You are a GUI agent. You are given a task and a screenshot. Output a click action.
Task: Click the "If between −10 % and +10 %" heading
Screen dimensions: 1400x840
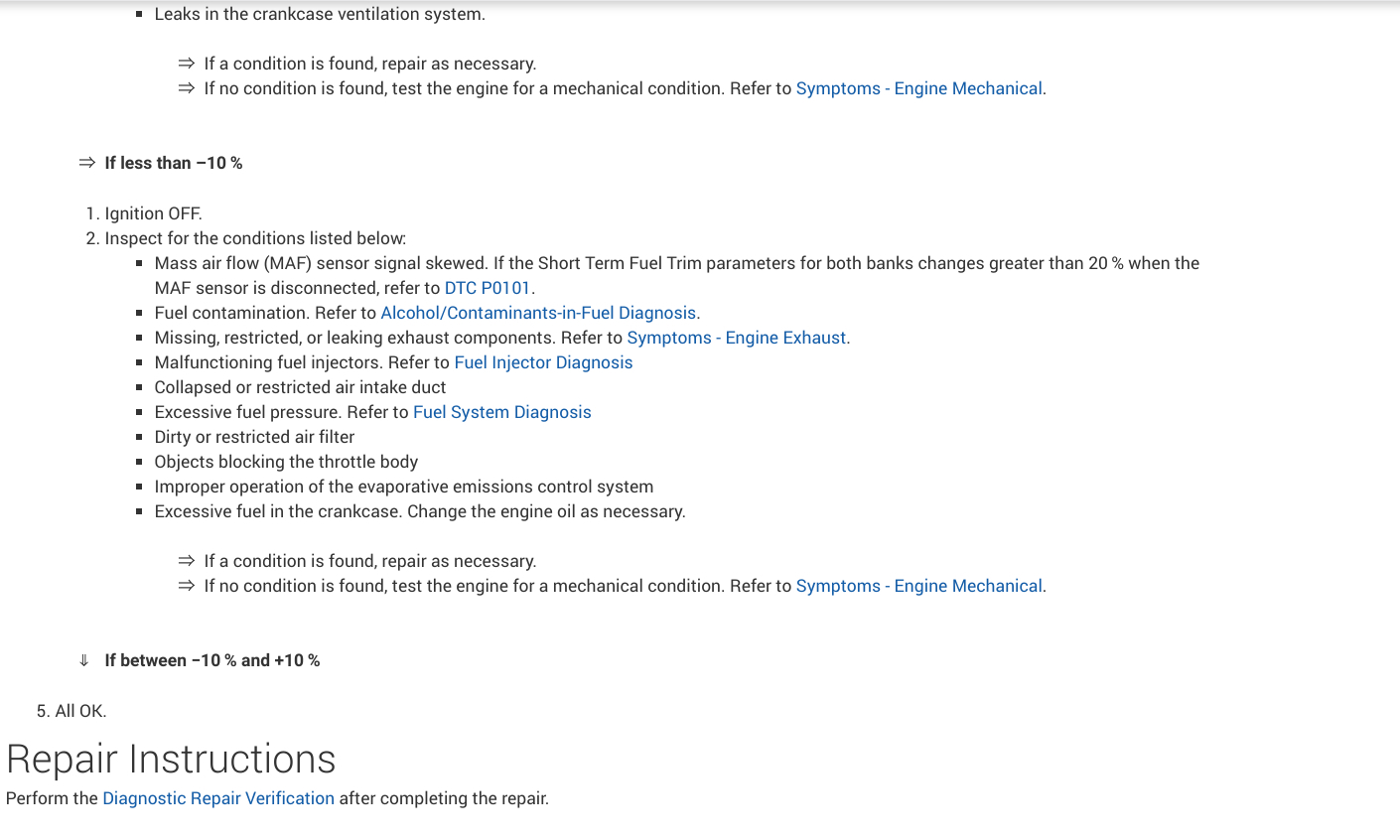pyautogui.click(x=212, y=660)
